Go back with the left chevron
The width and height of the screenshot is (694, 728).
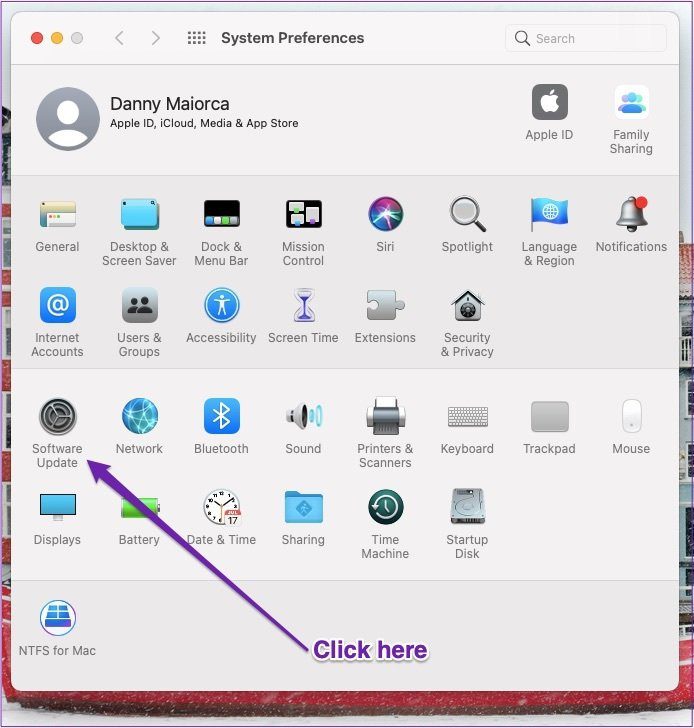click(120, 38)
